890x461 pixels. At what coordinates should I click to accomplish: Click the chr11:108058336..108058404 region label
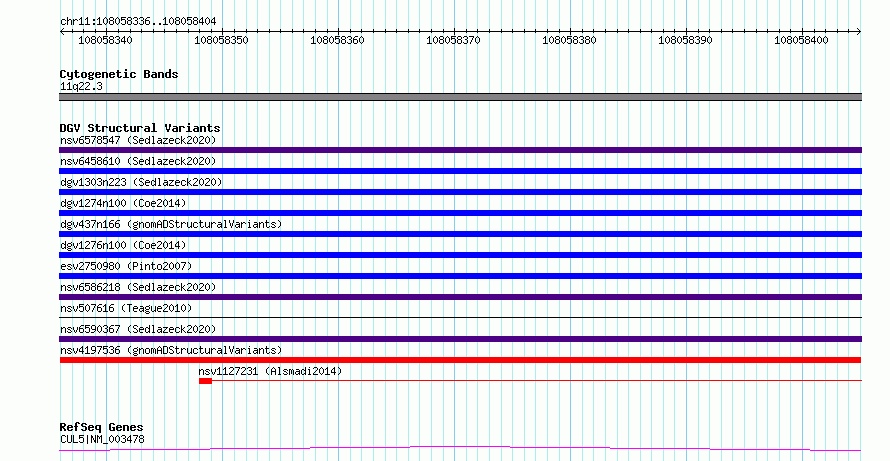click(138, 22)
